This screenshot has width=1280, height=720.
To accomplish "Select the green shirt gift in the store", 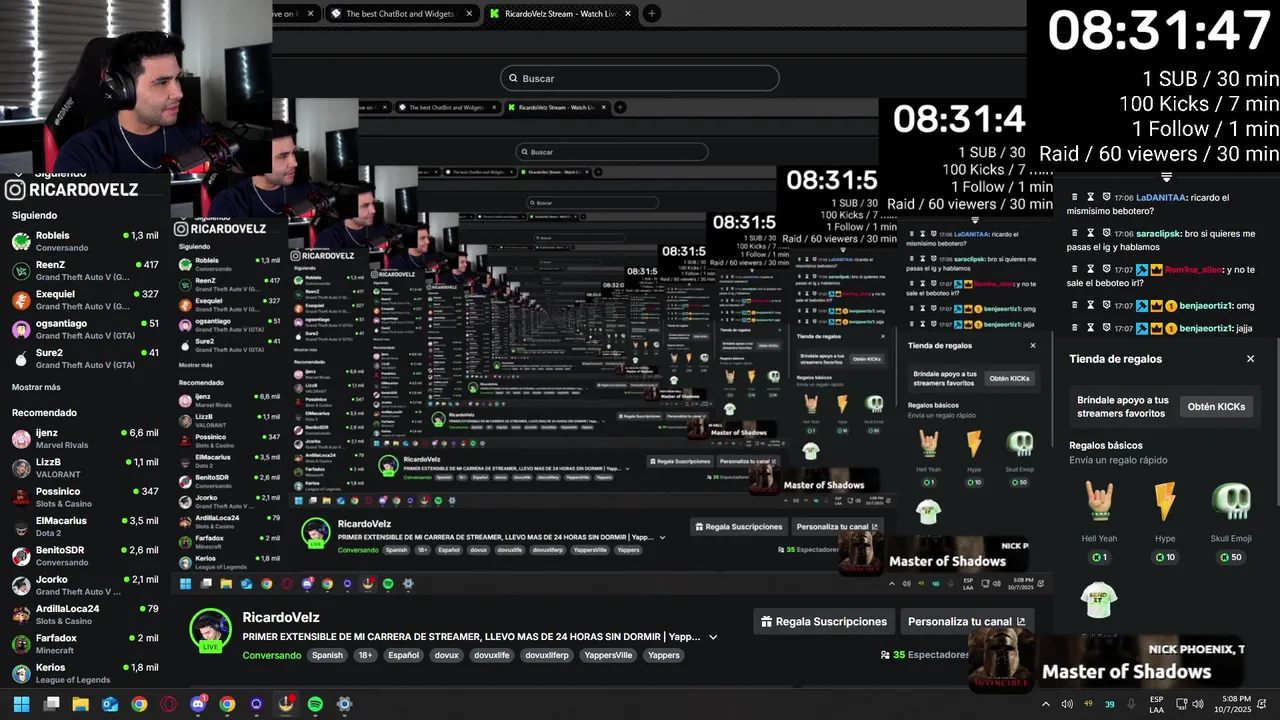I will (x=1099, y=600).
